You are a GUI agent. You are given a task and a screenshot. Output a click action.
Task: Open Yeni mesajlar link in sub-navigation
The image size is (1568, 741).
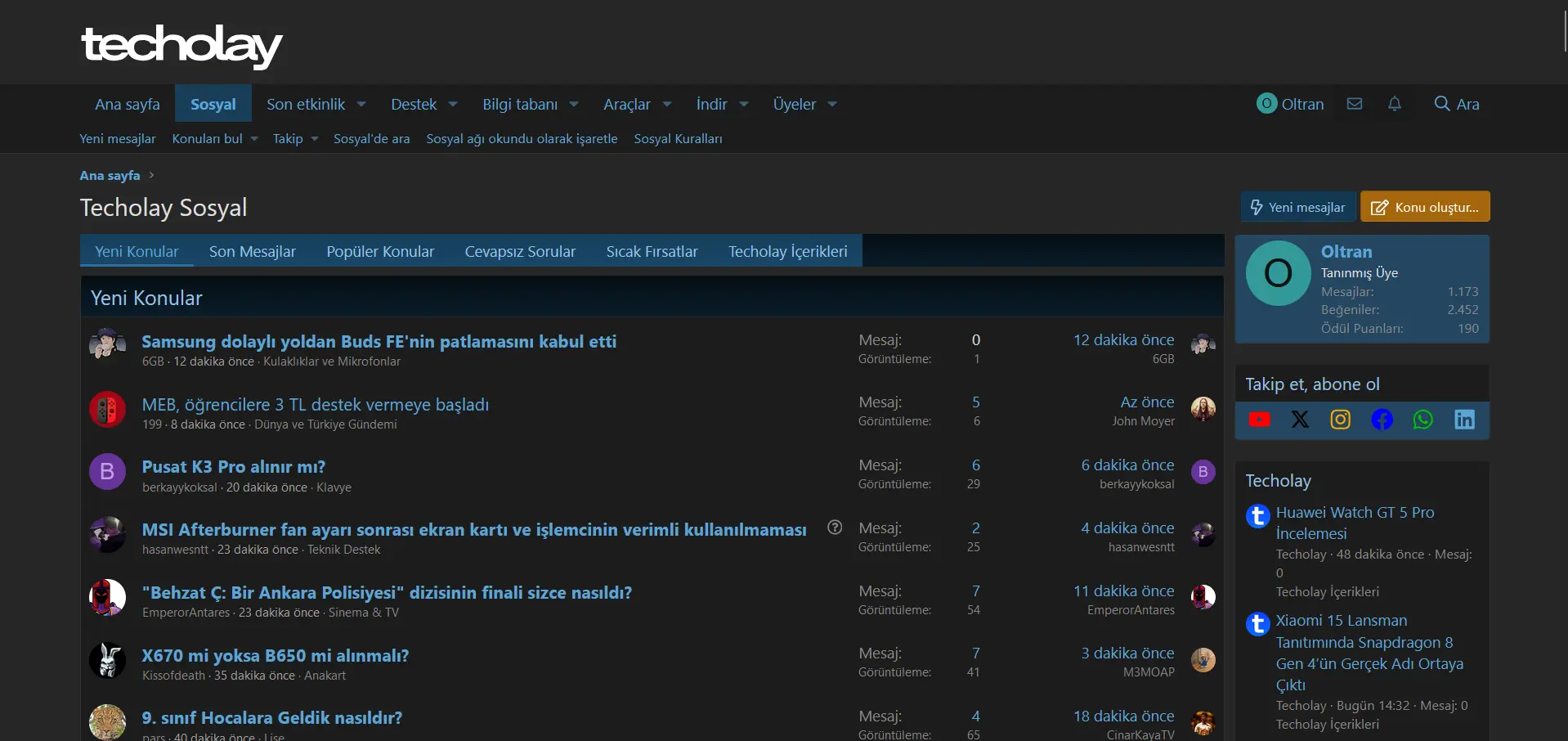[118, 138]
